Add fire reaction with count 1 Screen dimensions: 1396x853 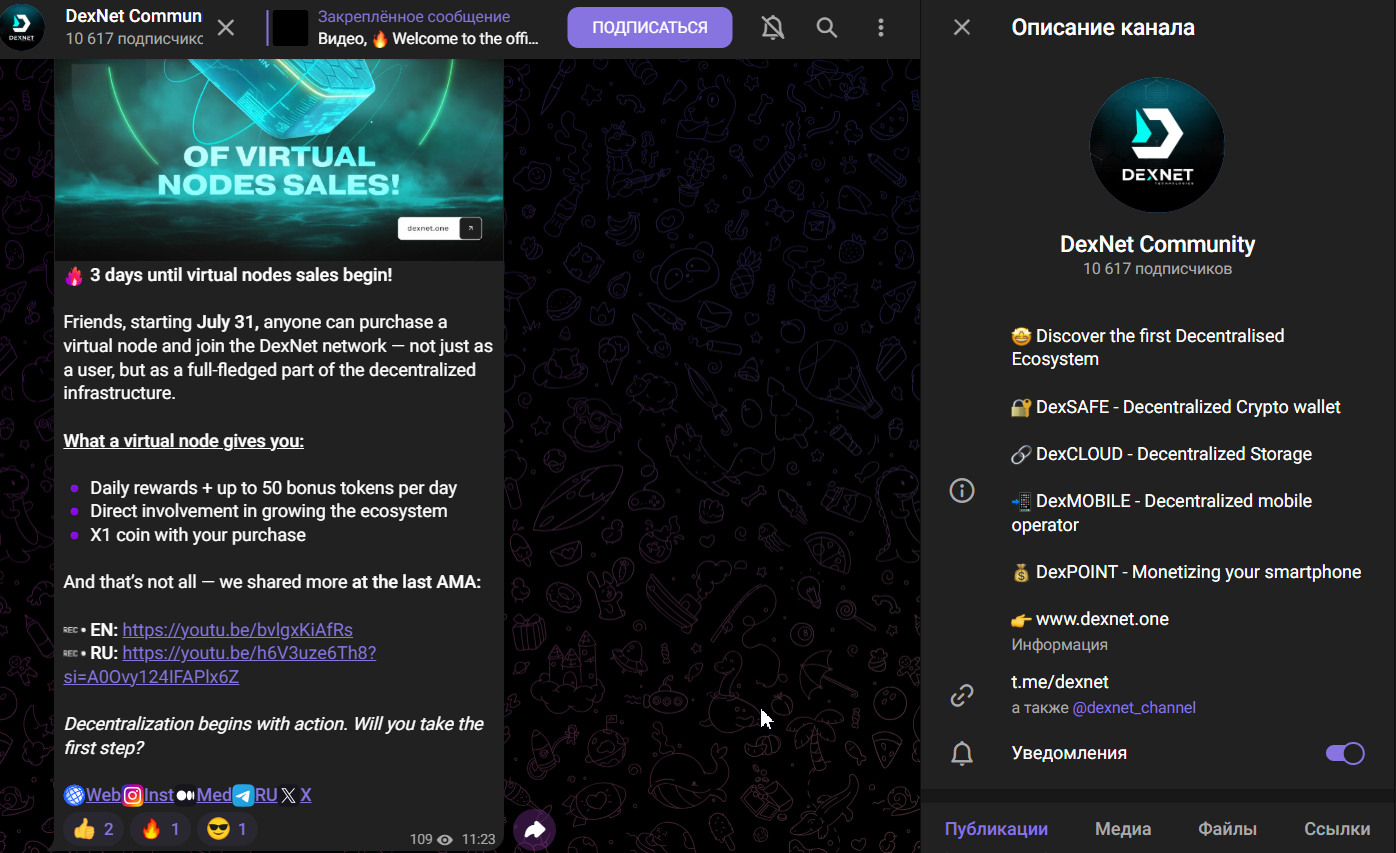point(160,829)
